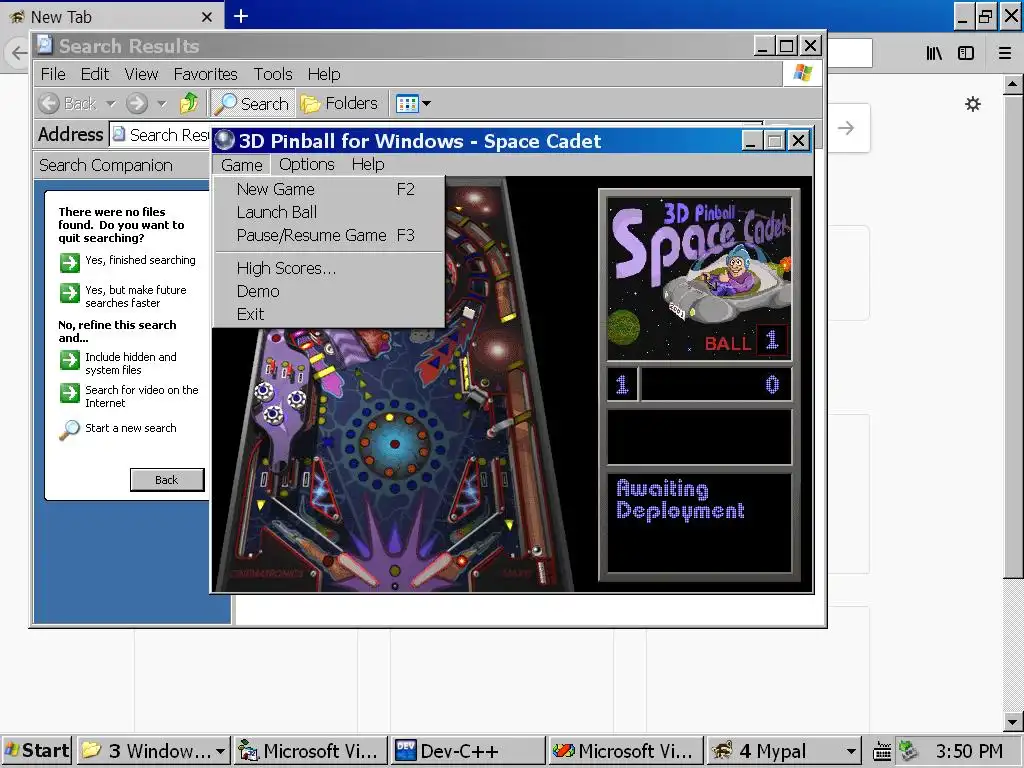Start a New Game from Game menu
This screenshot has height=768, width=1024.
click(x=328, y=189)
